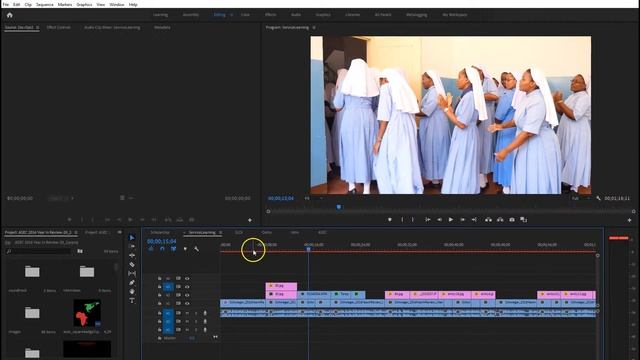The width and height of the screenshot is (640, 360).
Task: Switch to Effect Controls tab
Action: (x=58, y=27)
